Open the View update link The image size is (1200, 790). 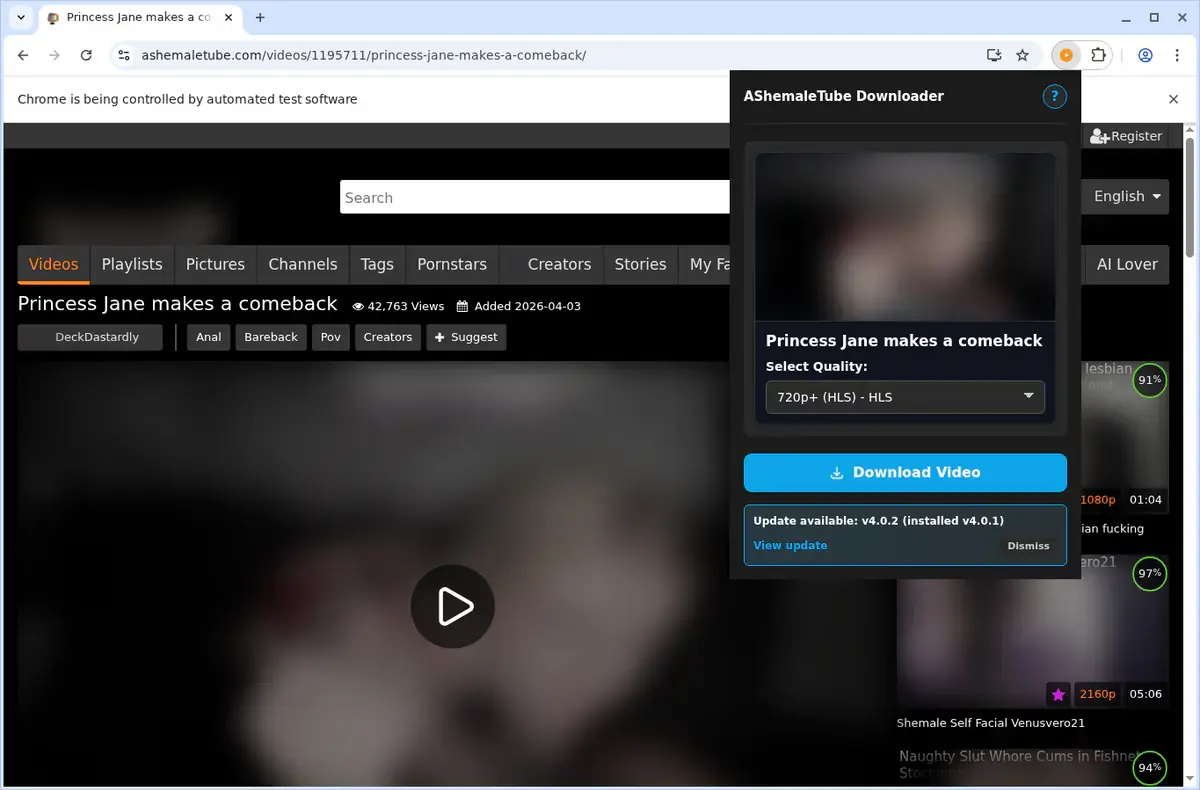pyautogui.click(x=790, y=545)
